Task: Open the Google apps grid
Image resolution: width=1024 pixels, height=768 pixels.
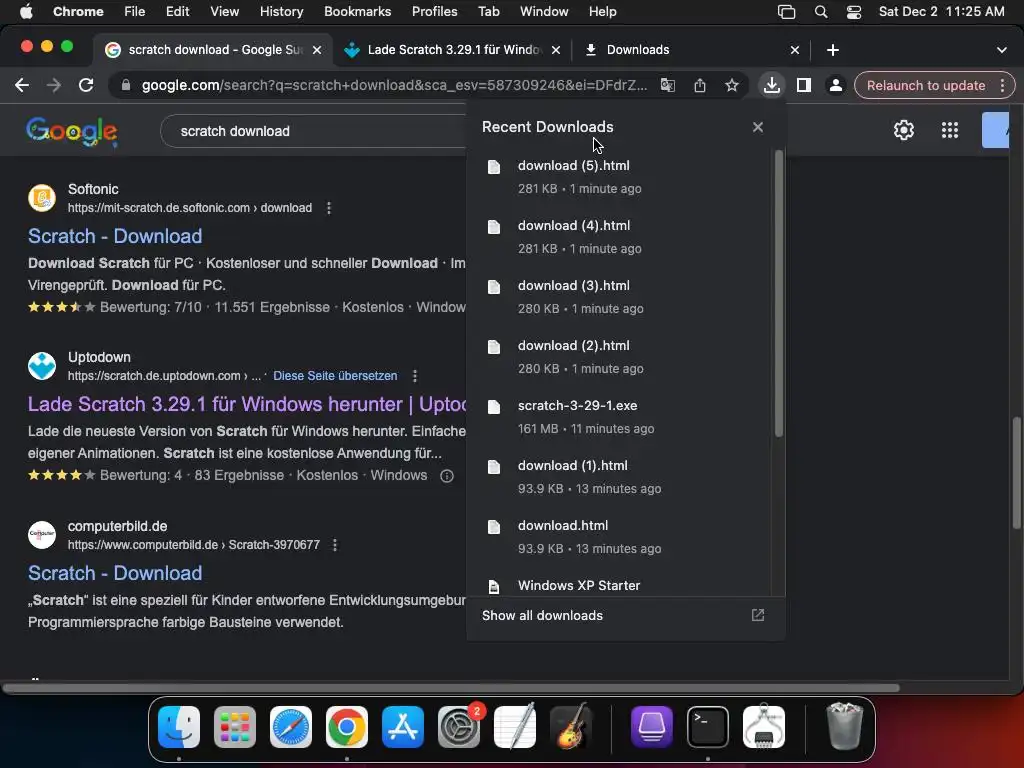Action: pos(950,130)
